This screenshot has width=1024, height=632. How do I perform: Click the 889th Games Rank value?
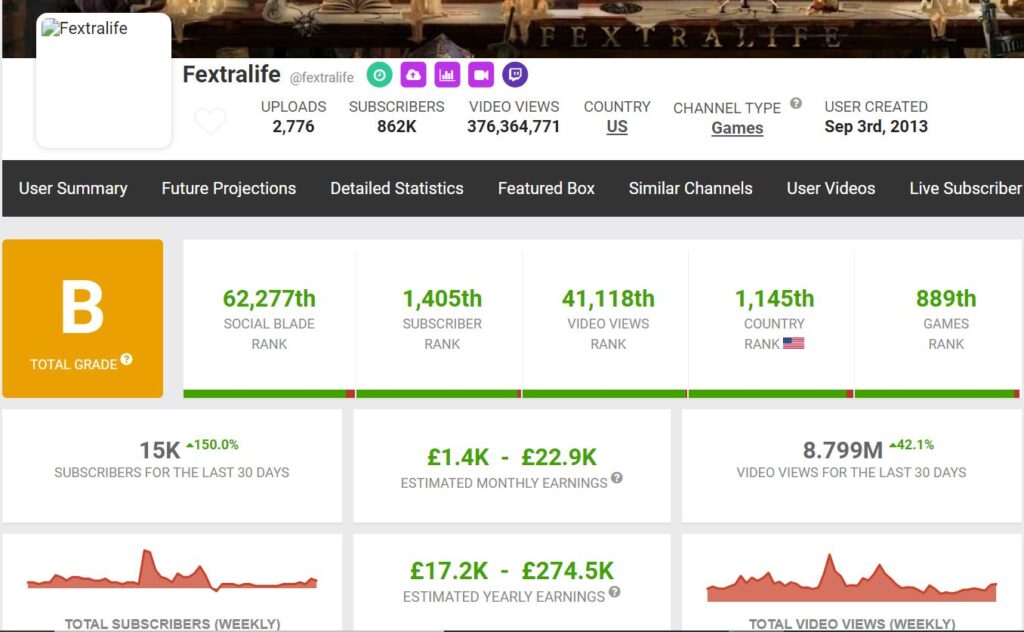pyautogui.click(x=946, y=298)
